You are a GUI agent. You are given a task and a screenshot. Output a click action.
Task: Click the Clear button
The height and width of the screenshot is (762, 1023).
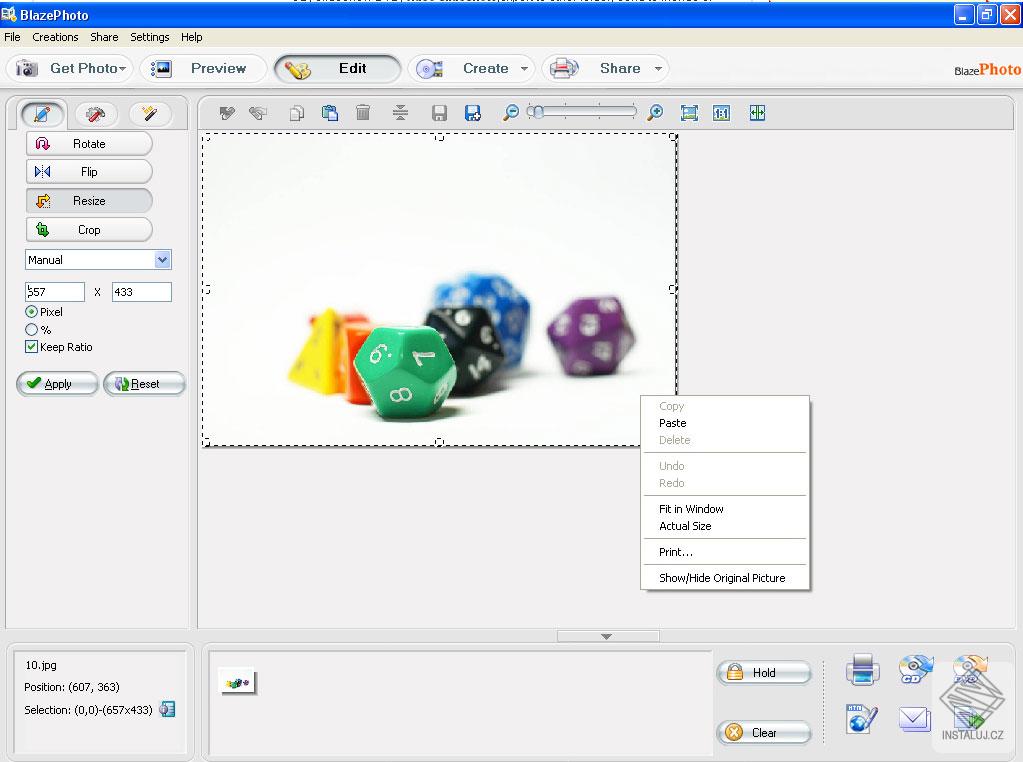tap(764, 733)
